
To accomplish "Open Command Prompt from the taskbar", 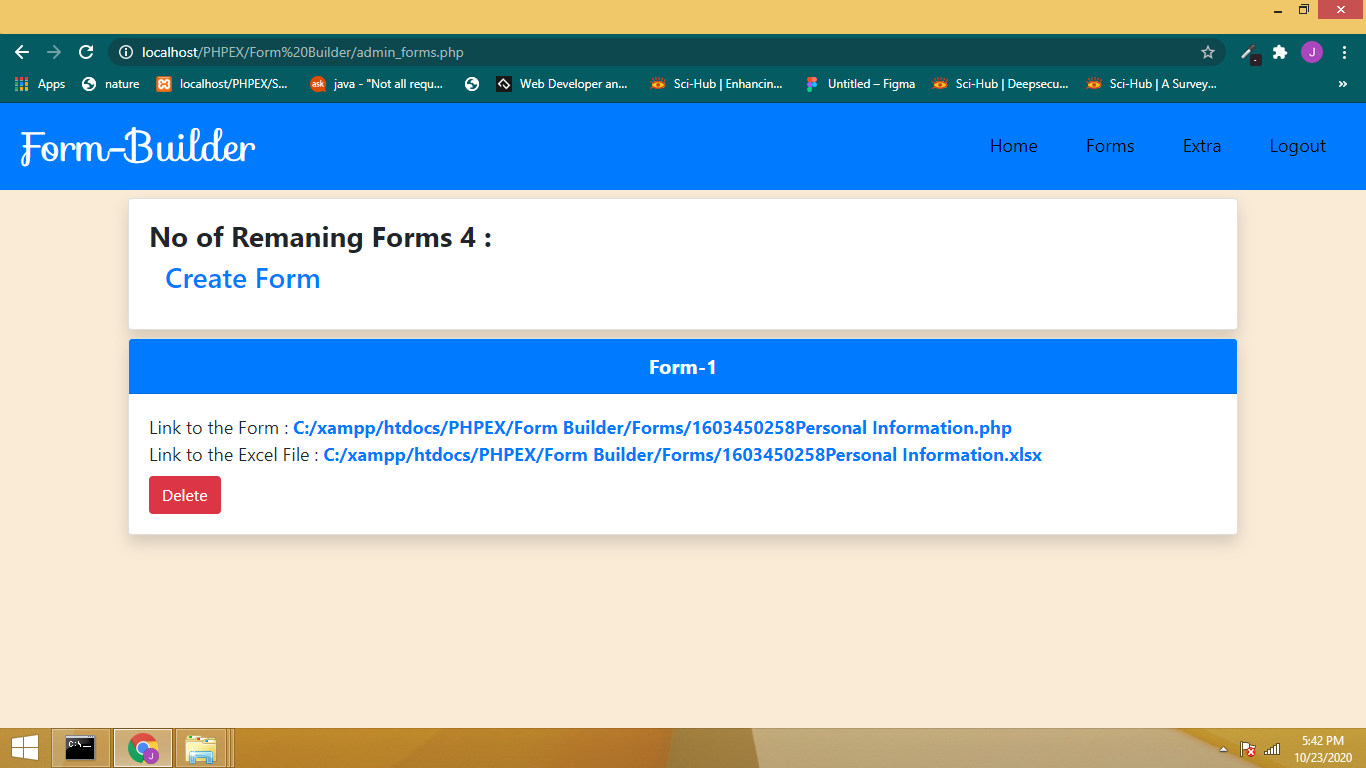I will (x=81, y=748).
